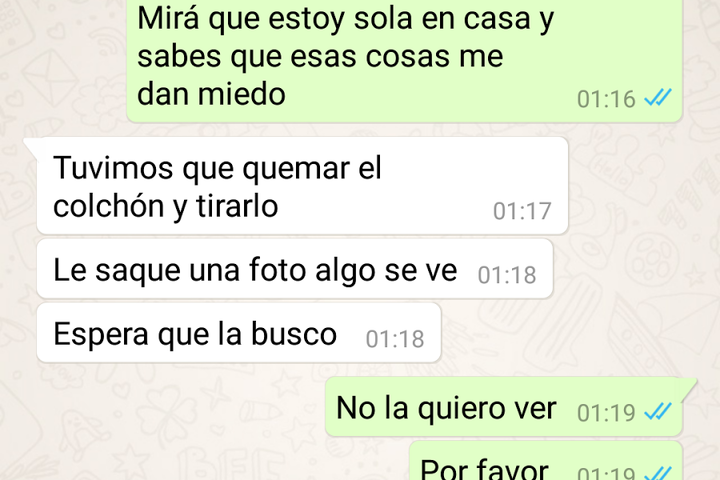Select the 'Le saque una foto algo se ve' bubble
The image size is (720, 480).
[295, 269]
